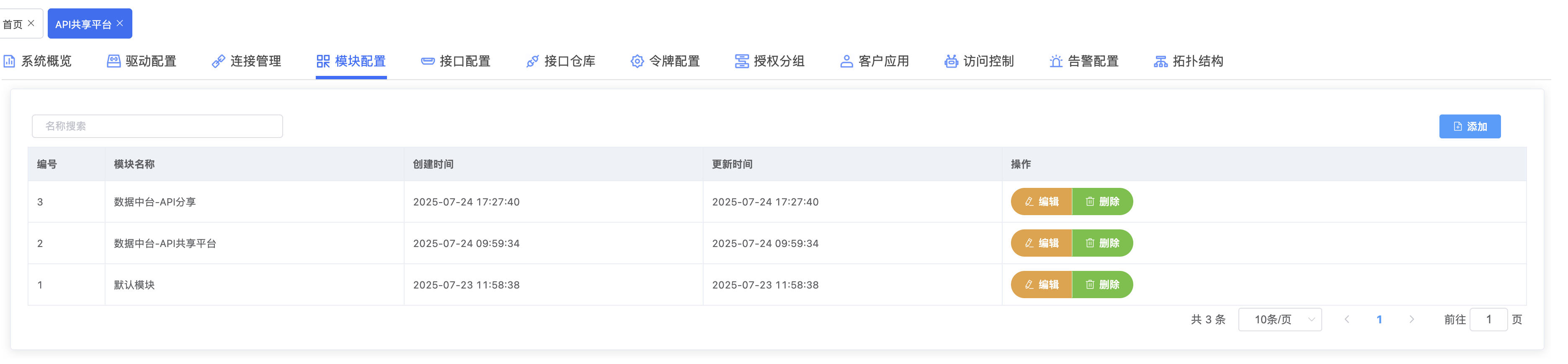Edit the 数据中台-API分享 module
This screenshot has height=364, width=1568.
click(x=1041, y=202)
